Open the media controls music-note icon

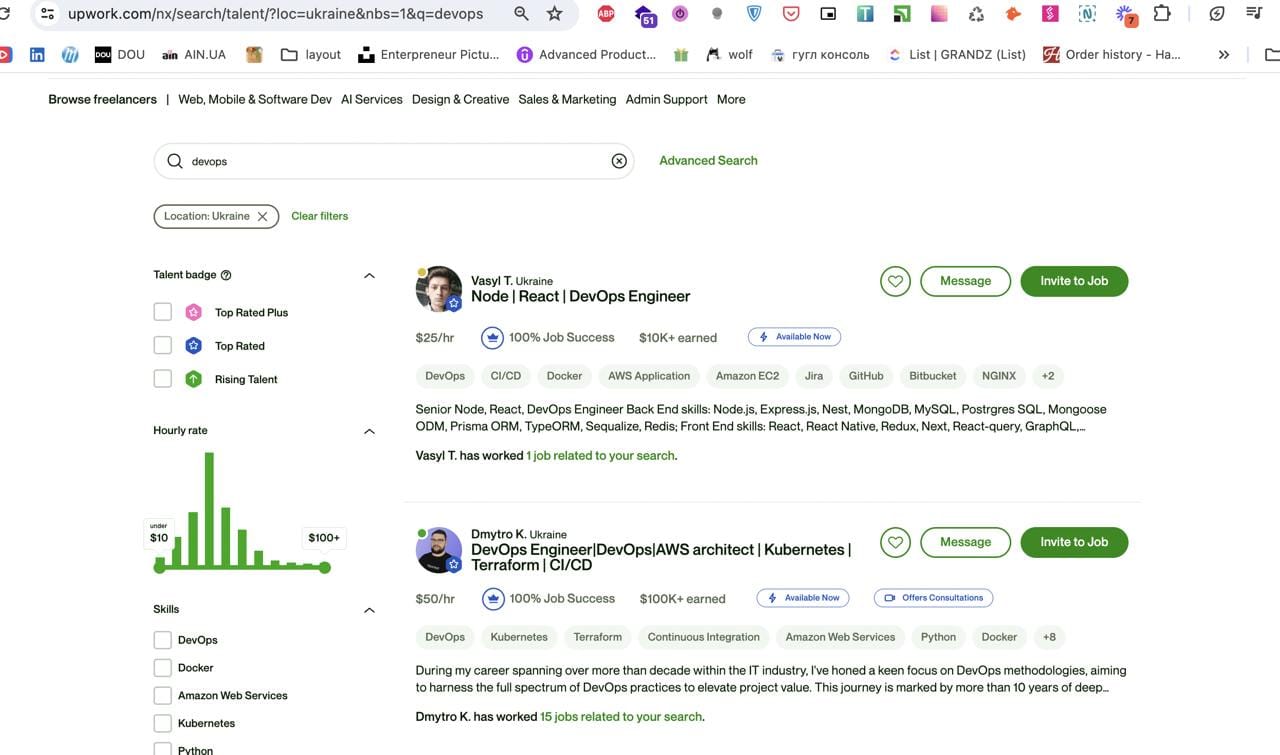point(1254,14)
